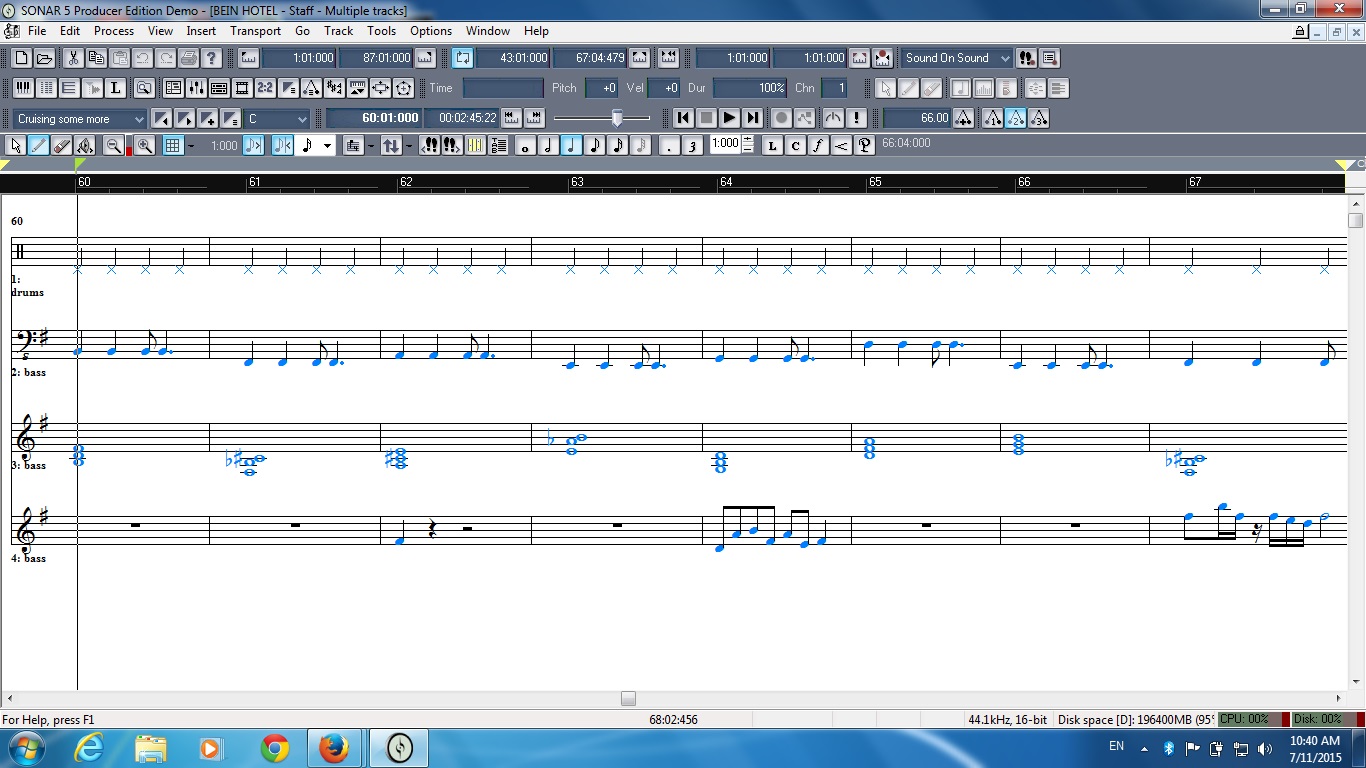Click the Play transport button
Screen dimensions: 1366x768
[729, 118]
